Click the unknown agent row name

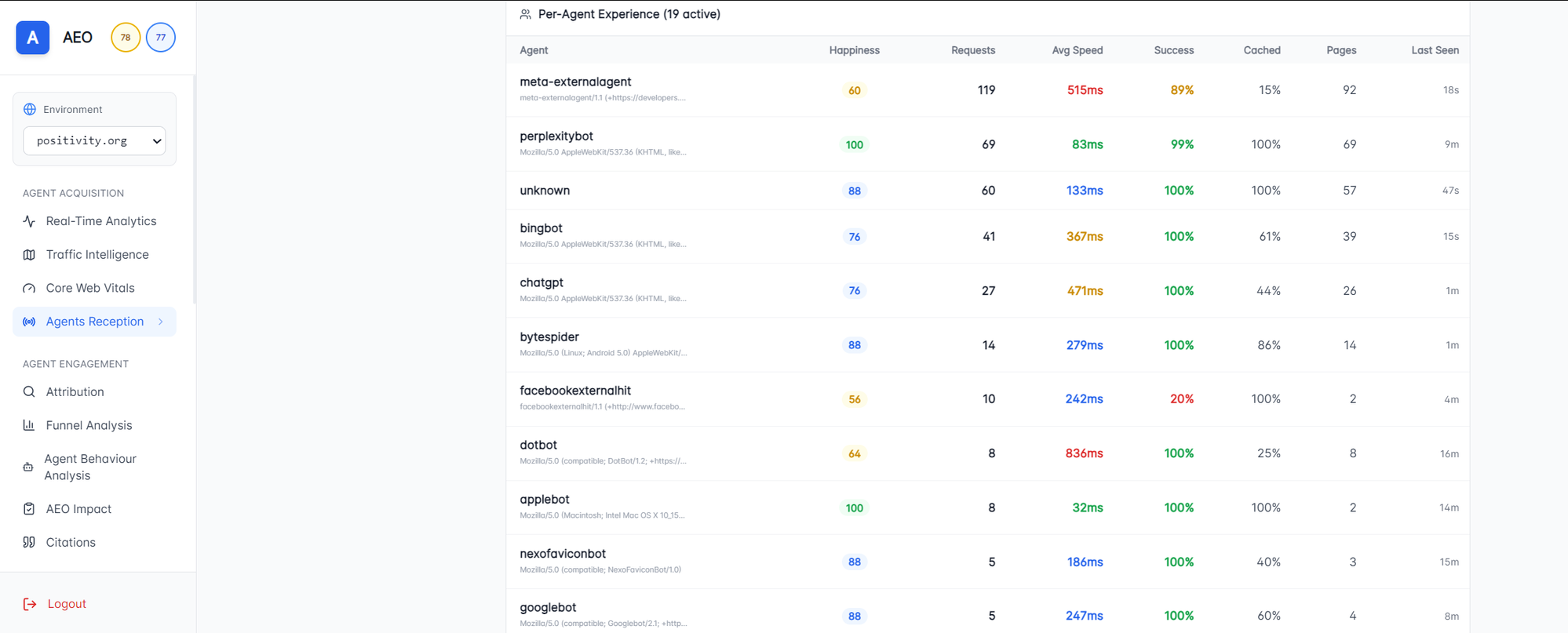point(545,191)
